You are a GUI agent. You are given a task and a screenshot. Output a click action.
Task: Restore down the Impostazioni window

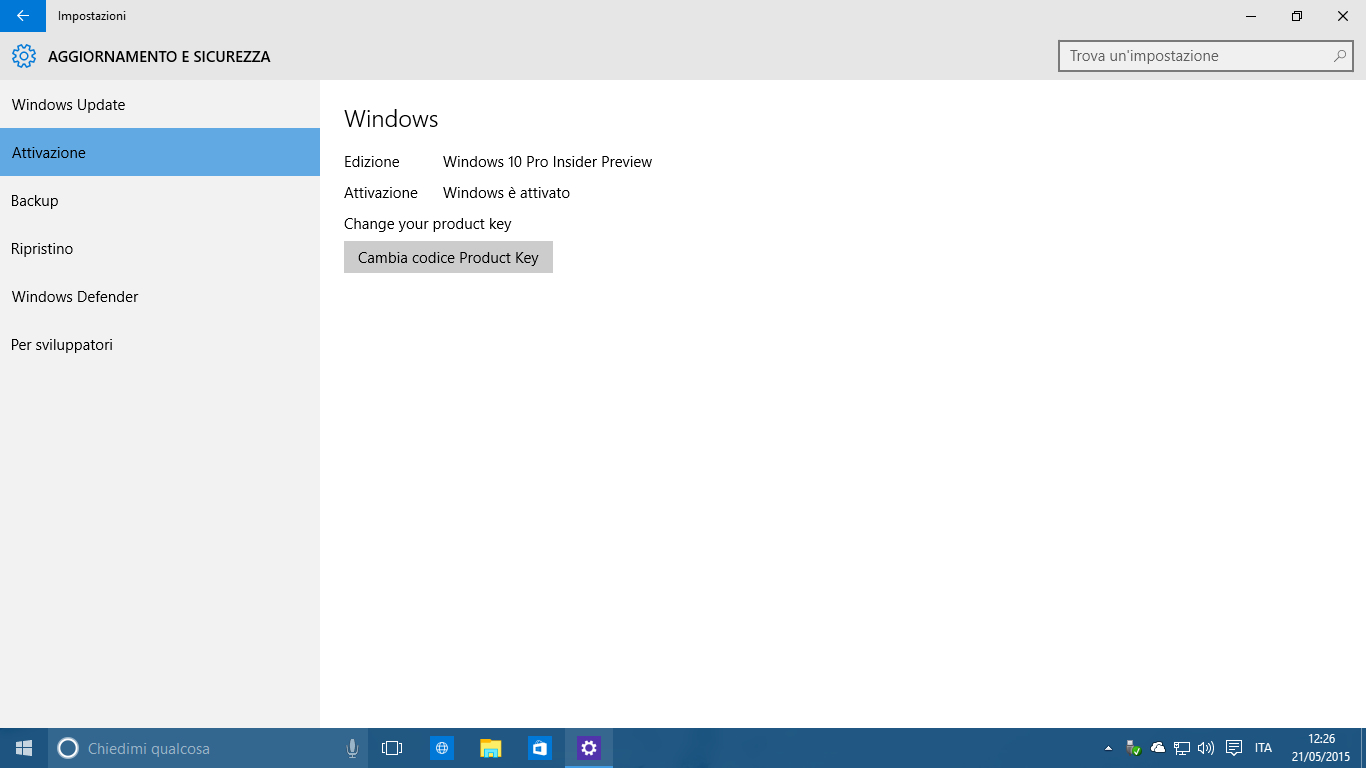(1297, 16)
